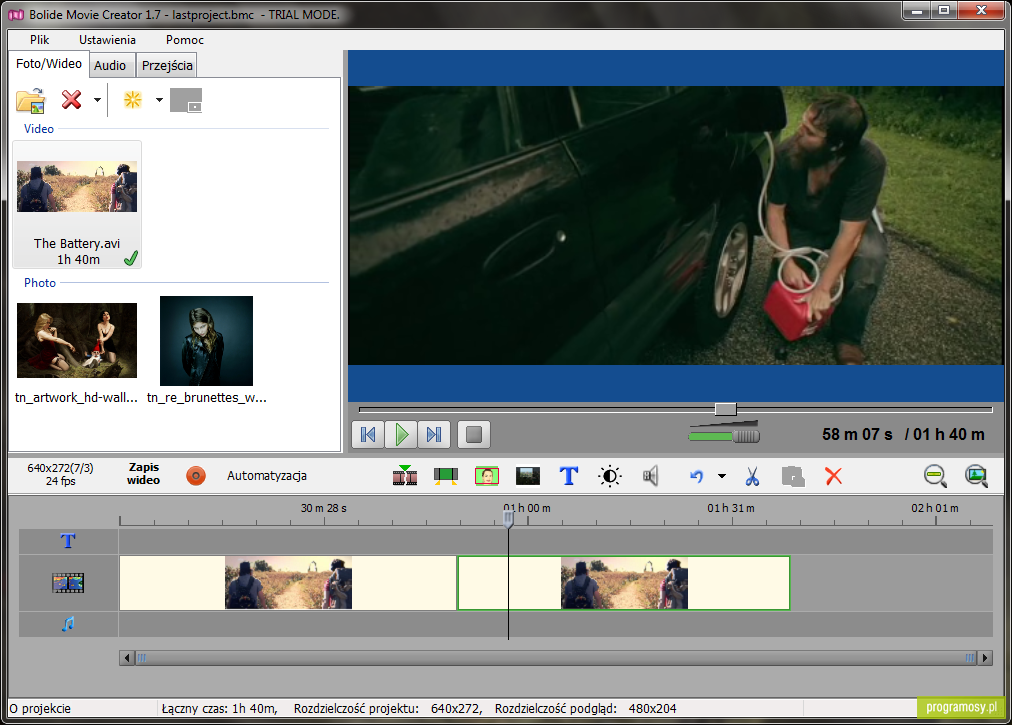Jump to previous frame in preview

[368, 434]
